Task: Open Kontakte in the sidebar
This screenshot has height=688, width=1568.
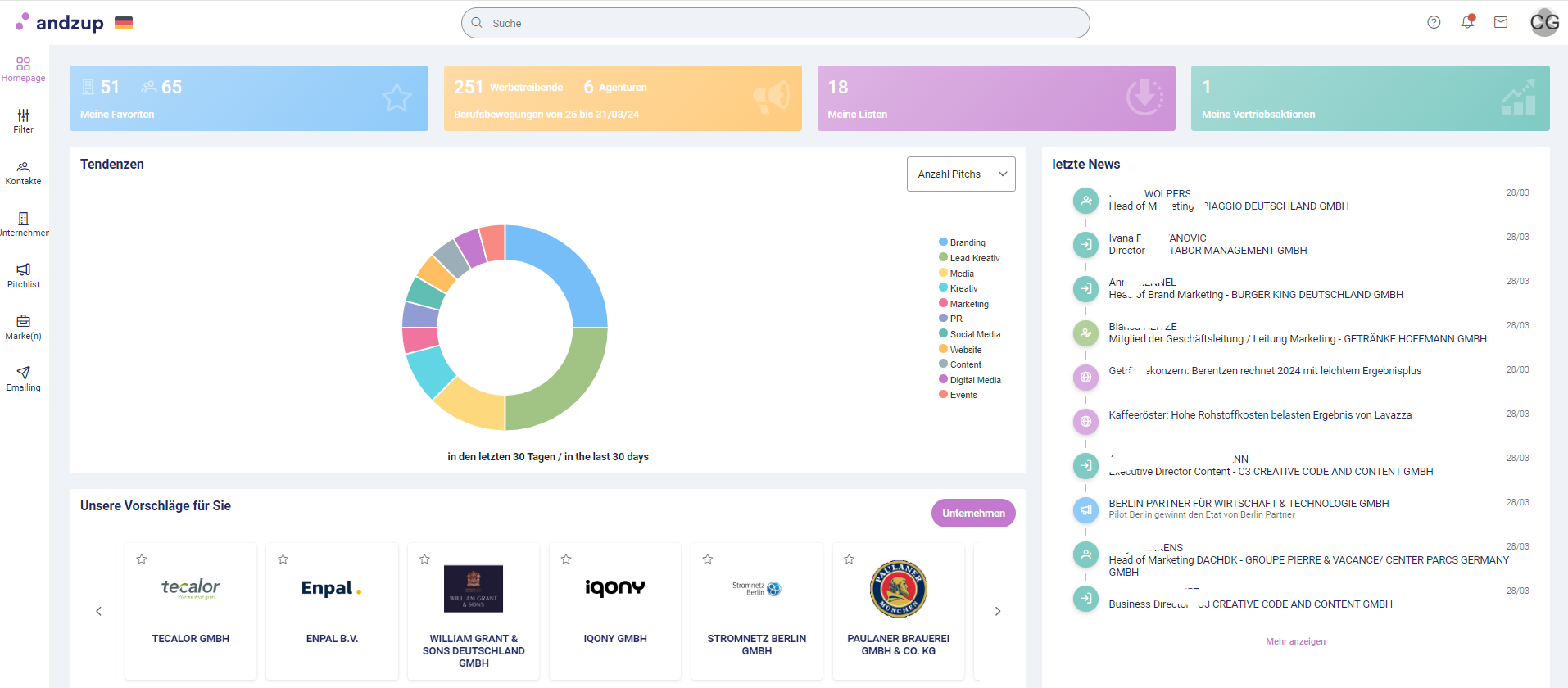Action: 23,173
